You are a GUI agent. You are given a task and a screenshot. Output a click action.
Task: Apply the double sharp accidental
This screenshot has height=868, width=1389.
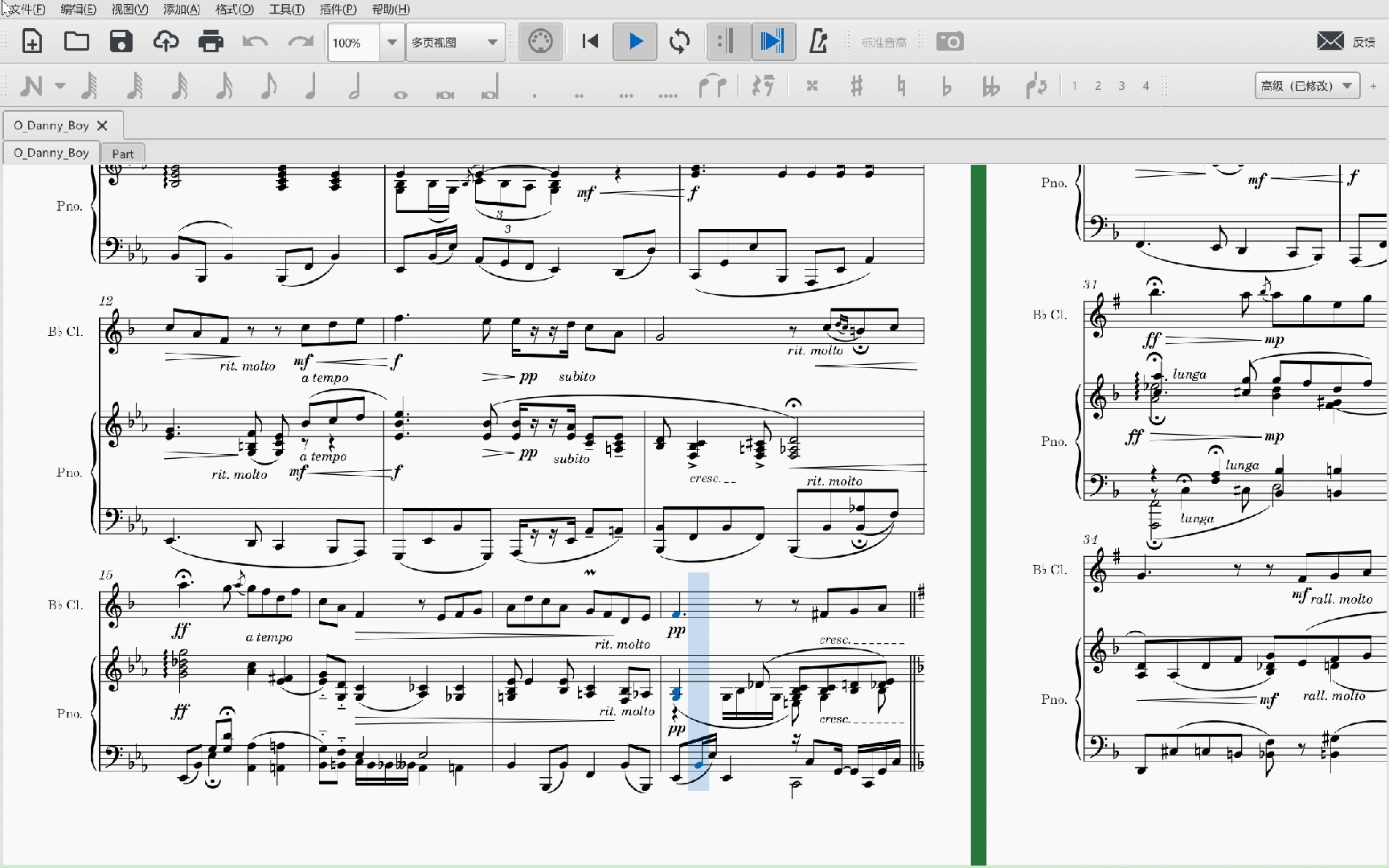coord(812,86)
